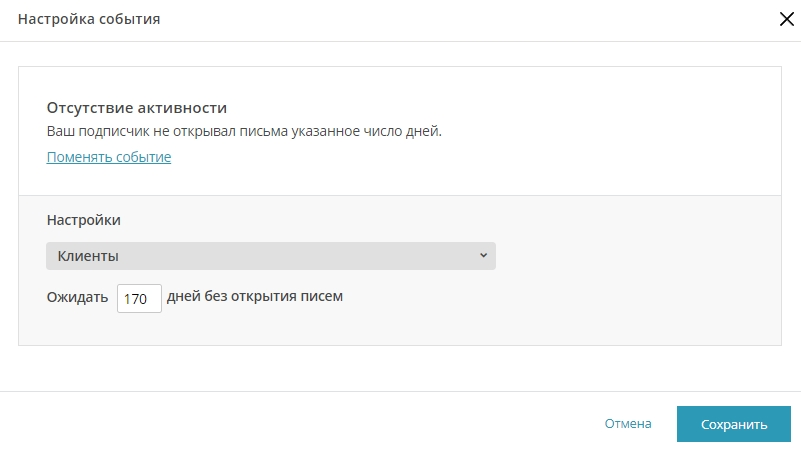Click the Настройка события dialog title
Viewport: 801px width, 453px height.
pyautogui.click(x=89, y=19)
